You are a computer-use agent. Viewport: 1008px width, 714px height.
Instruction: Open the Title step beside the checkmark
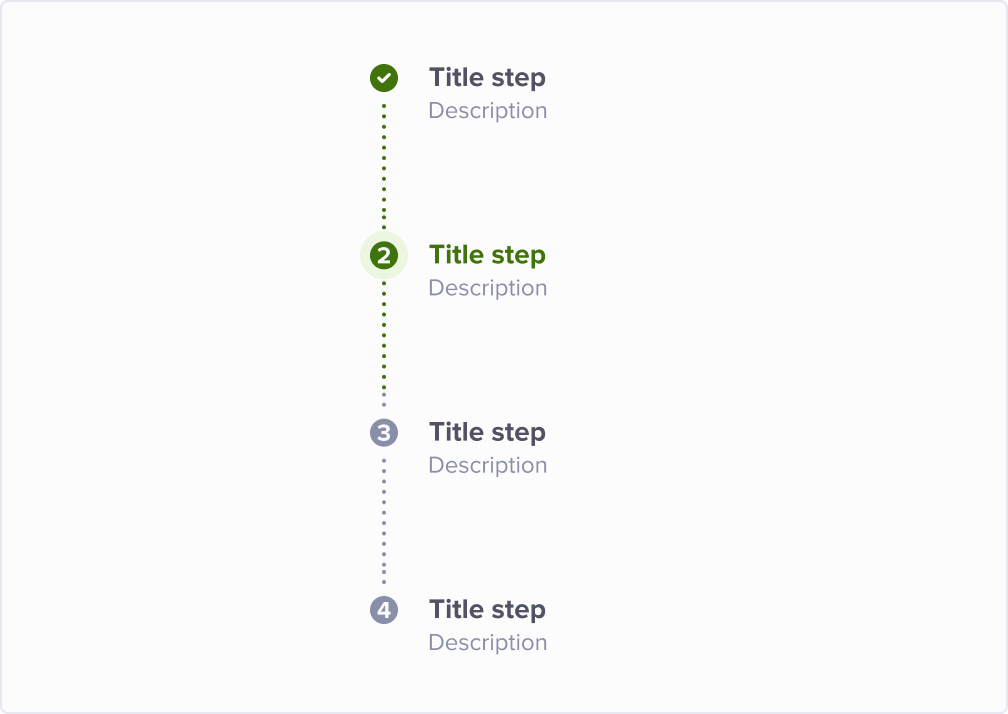(487, 78)
